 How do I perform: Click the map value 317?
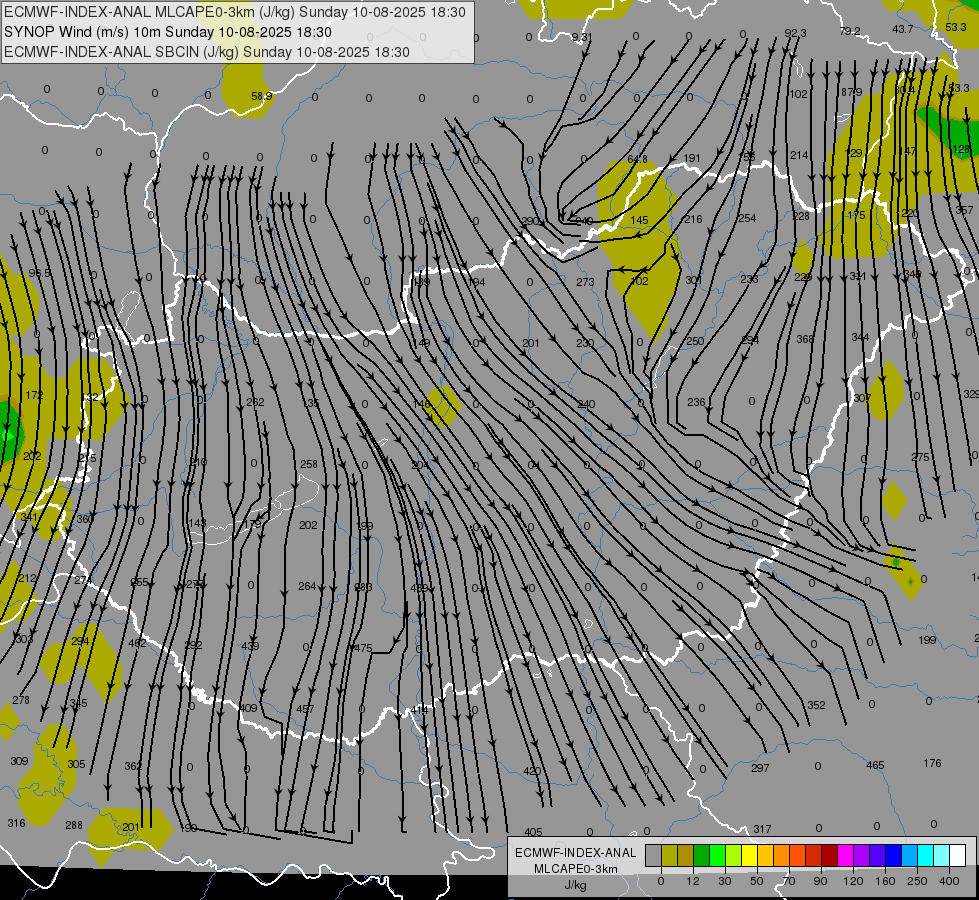tap(762, 829)
